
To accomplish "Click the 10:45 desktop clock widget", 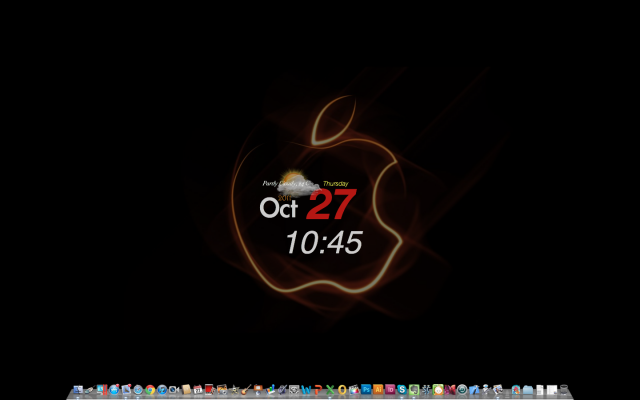I will tap(324, 242).
